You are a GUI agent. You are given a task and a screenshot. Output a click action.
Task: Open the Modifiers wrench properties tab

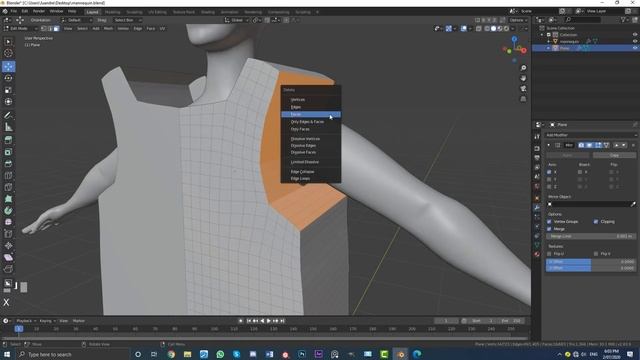pyautogui.click(x=537, y=207)
